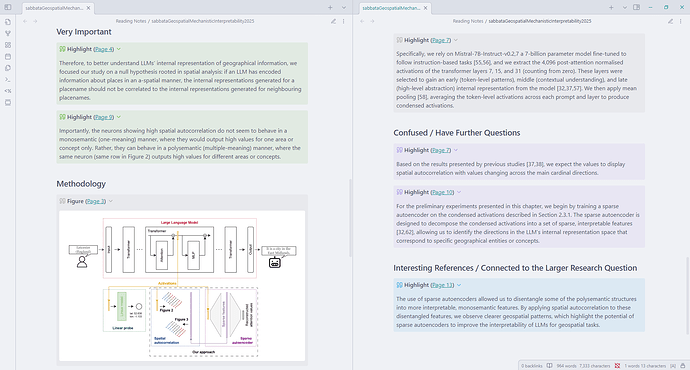The height and width of the screenshot is (370, 690).
Task: Add new tab in left tab group
Action: pyautogui.click(x=330, y=7)
